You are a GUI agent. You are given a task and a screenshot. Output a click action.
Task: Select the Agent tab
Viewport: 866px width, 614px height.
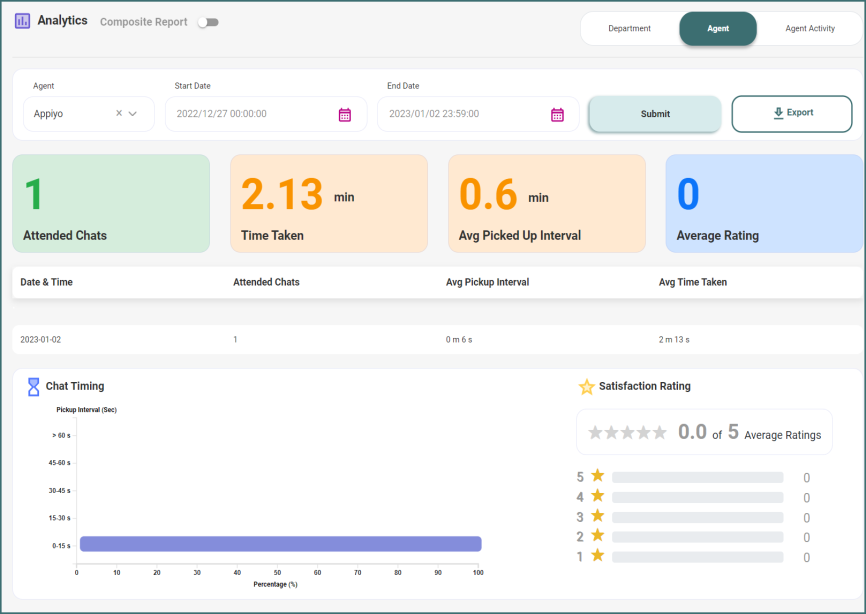click(718, 29)
